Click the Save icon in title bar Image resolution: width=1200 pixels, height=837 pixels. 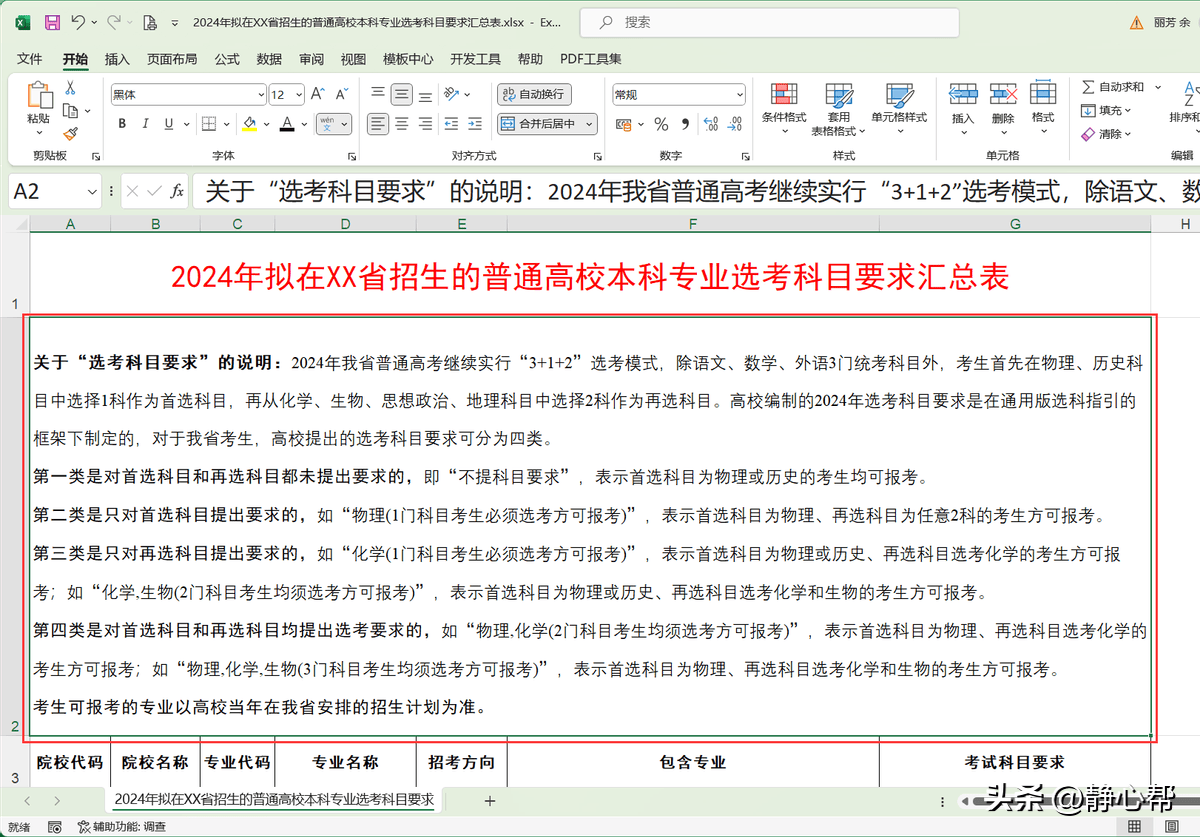pos(52,21)
